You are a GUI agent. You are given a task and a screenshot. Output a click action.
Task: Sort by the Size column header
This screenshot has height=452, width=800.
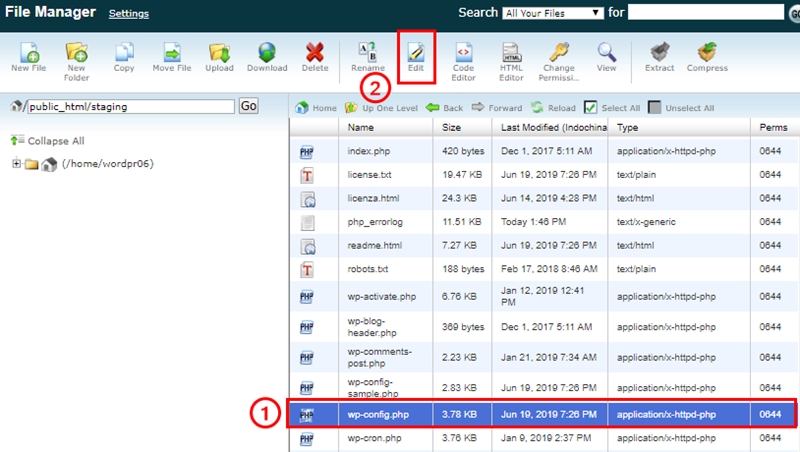[452, 128]
